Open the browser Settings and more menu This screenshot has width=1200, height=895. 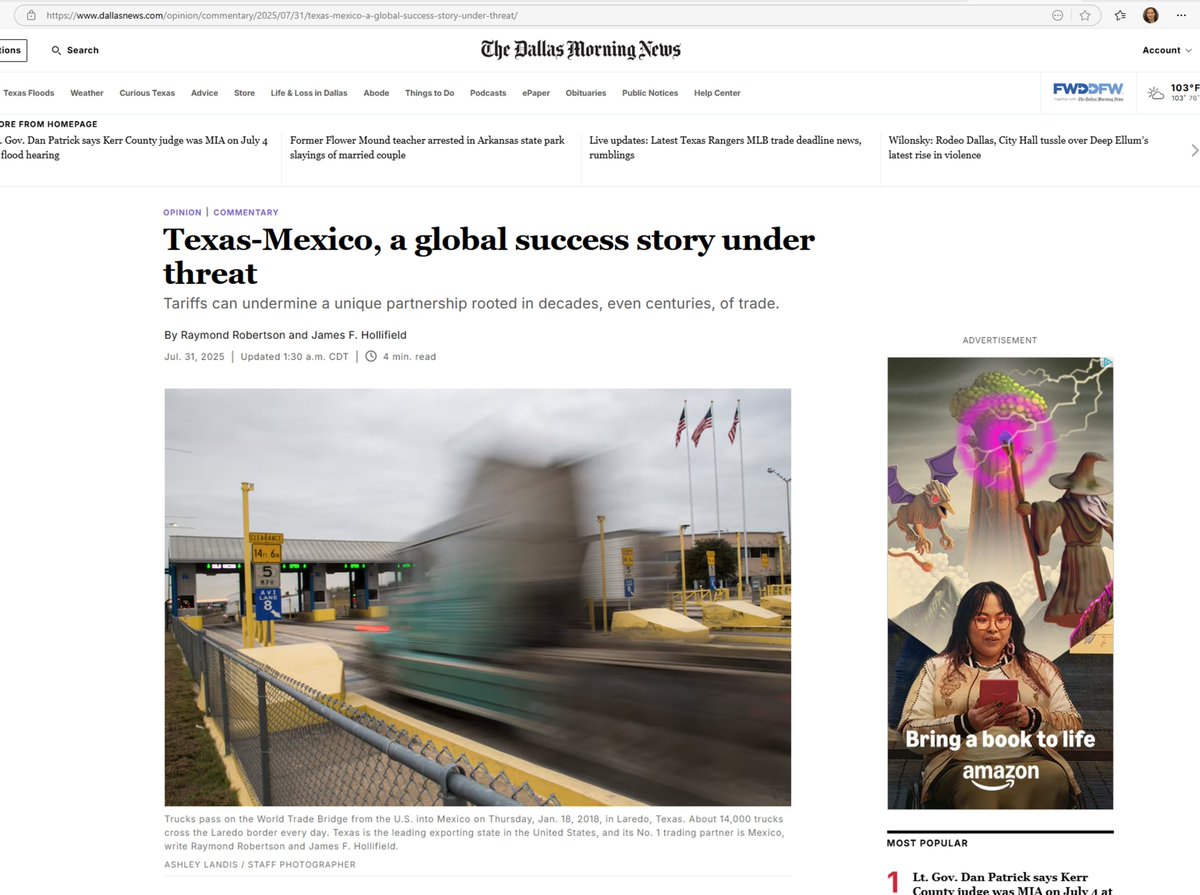pos(1181,15)
